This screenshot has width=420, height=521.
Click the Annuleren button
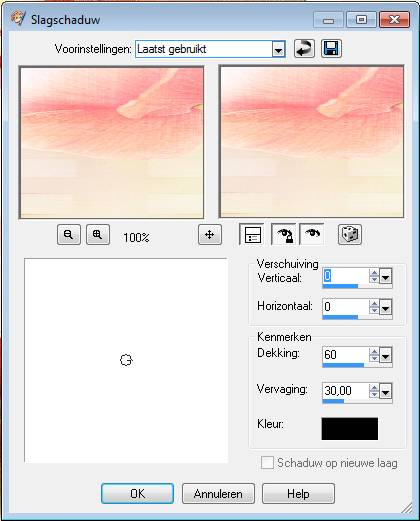(218, 493)
